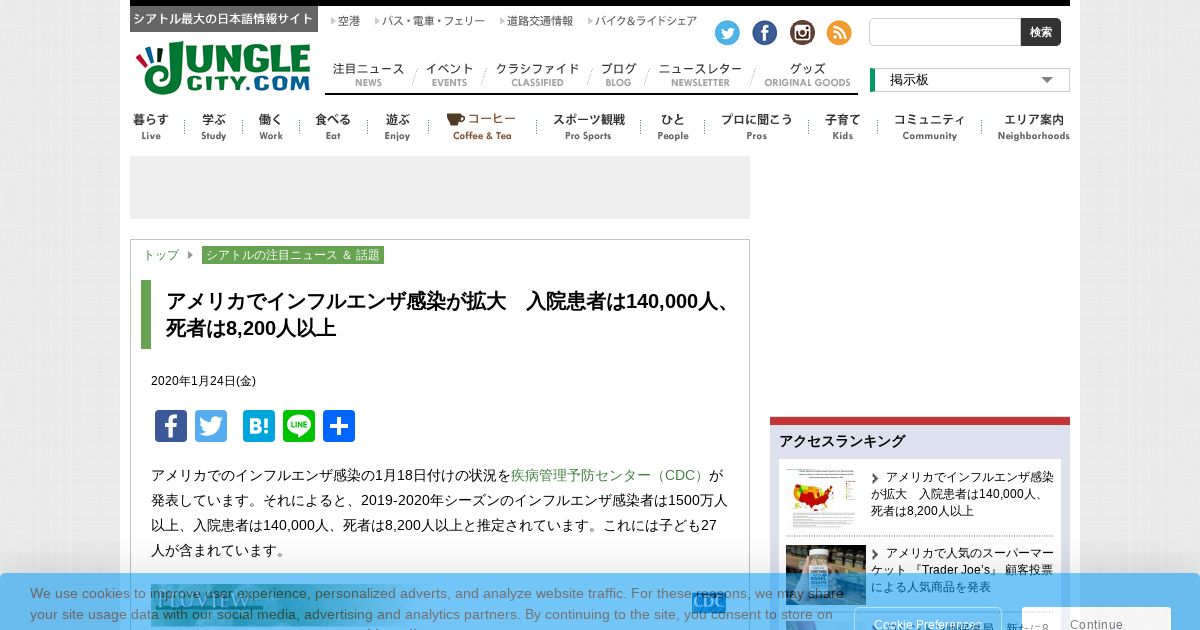The width and height of the screenshot is (1200, 630).
Task: Click the article headline text
Action: [x=450, y=315]
